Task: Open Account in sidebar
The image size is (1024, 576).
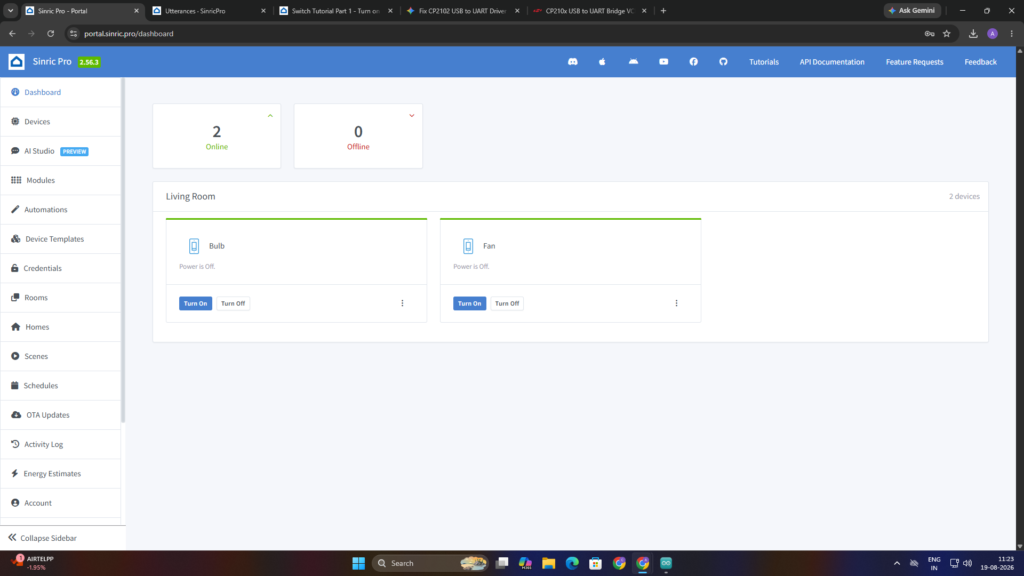Action: (61, 504)
